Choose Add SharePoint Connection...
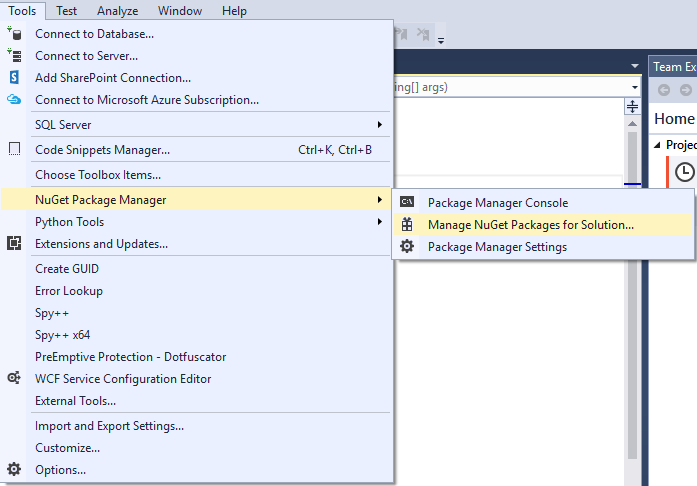The height and width of the screenshot is (486, 697). [x=196, y=78]
